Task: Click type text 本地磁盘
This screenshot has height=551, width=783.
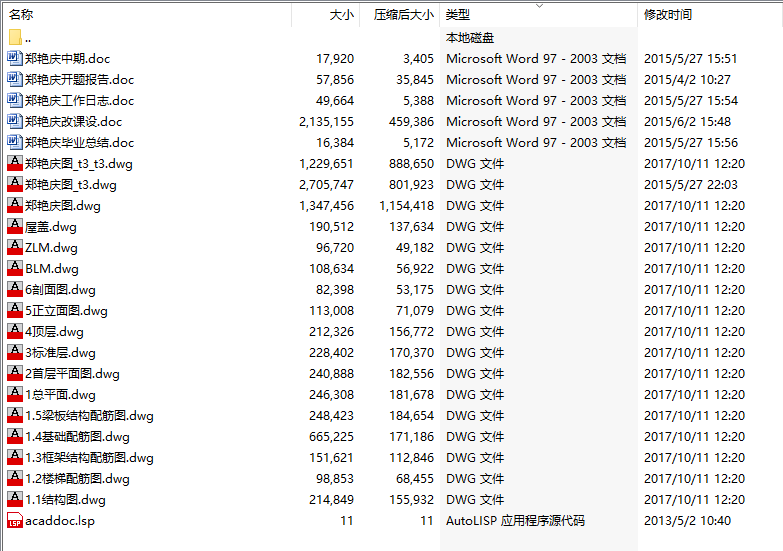Action: [470, 38]
